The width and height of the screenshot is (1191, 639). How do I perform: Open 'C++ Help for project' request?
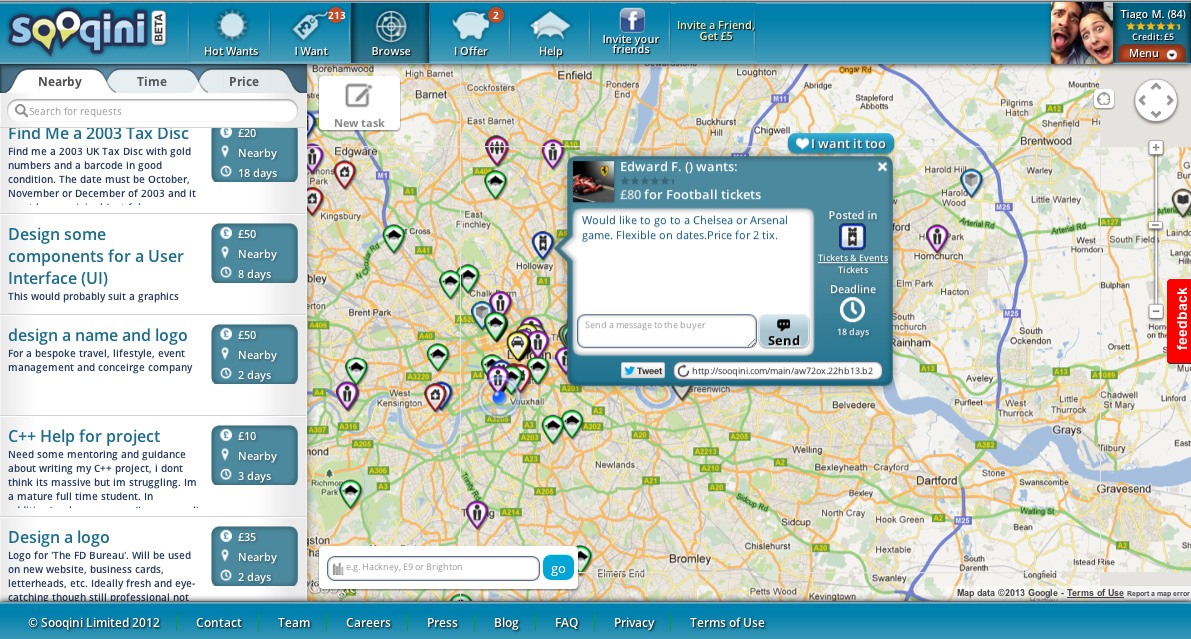pyautogui.click(x=84, y=436)
